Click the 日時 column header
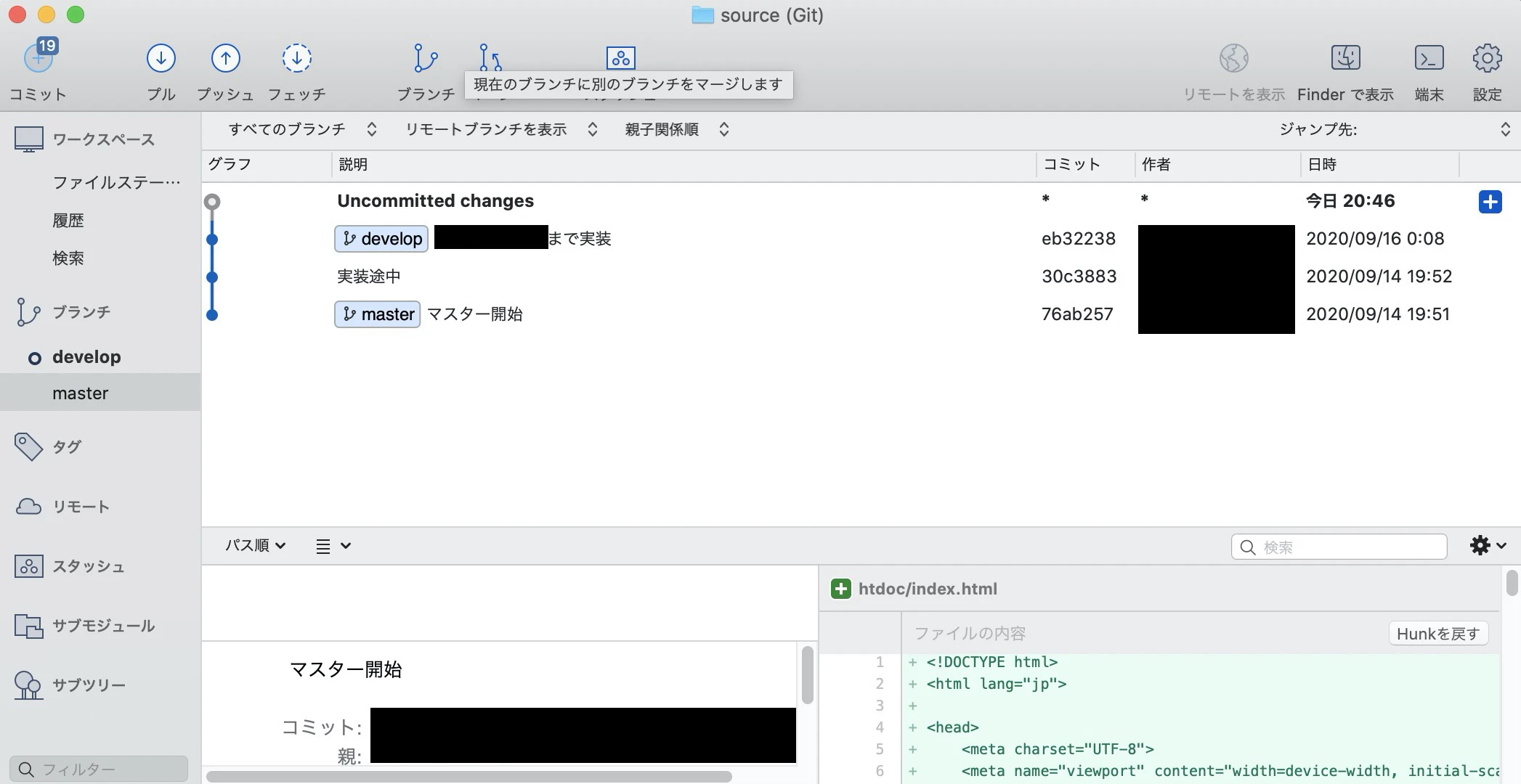1521x784 pixels. [1379, 165]
